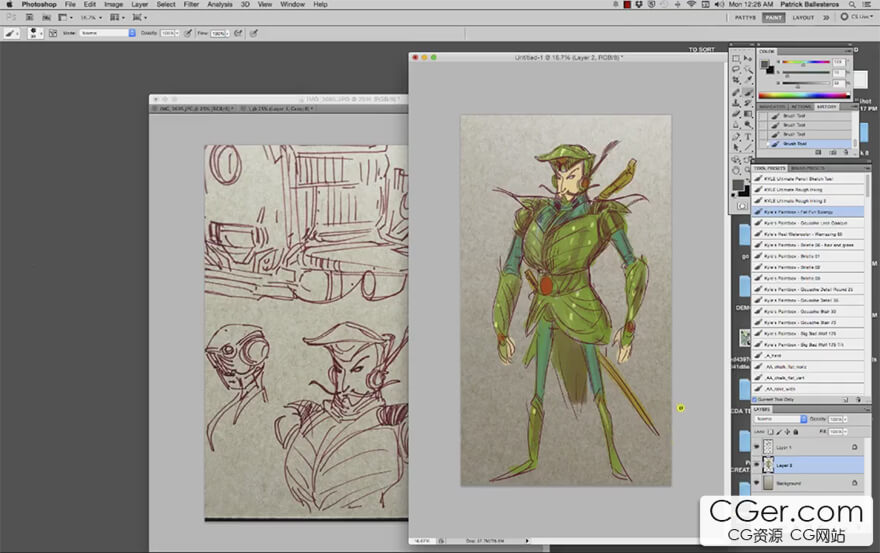Image resolution: width=880 pixels, height=553 pixels.
Task: Create new tool preset
Action: 845,400
